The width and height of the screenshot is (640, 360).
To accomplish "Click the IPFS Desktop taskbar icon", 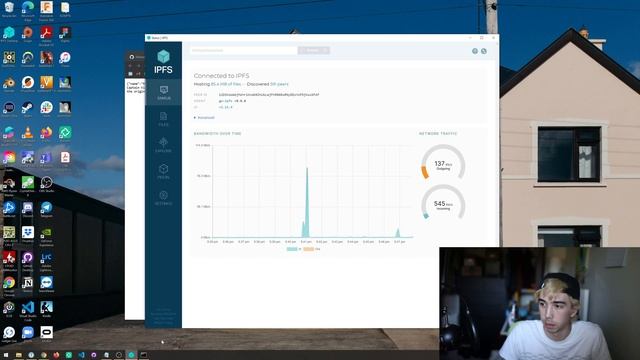I will [131, 355].
